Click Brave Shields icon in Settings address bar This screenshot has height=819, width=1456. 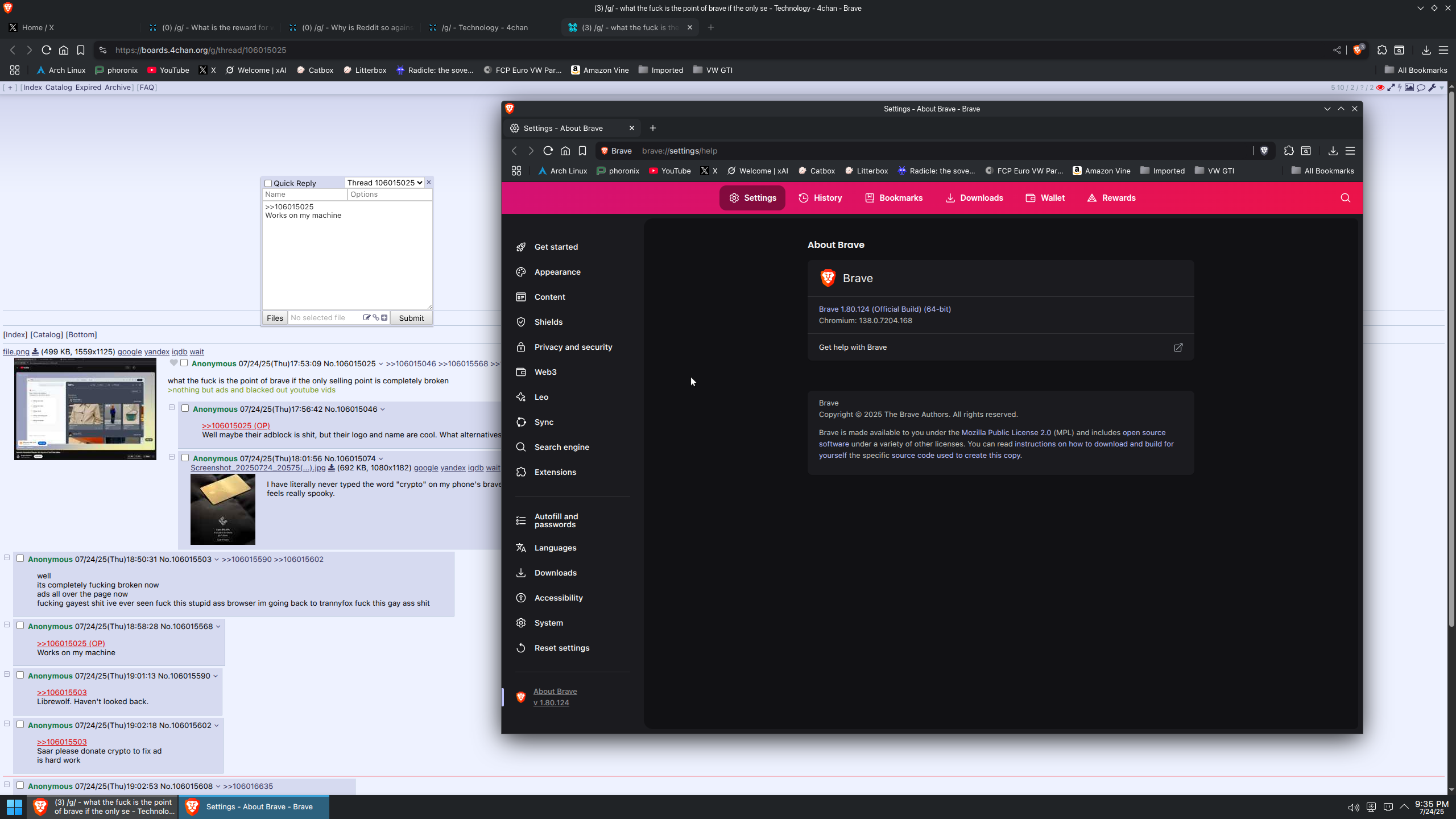click(1264, 151)
